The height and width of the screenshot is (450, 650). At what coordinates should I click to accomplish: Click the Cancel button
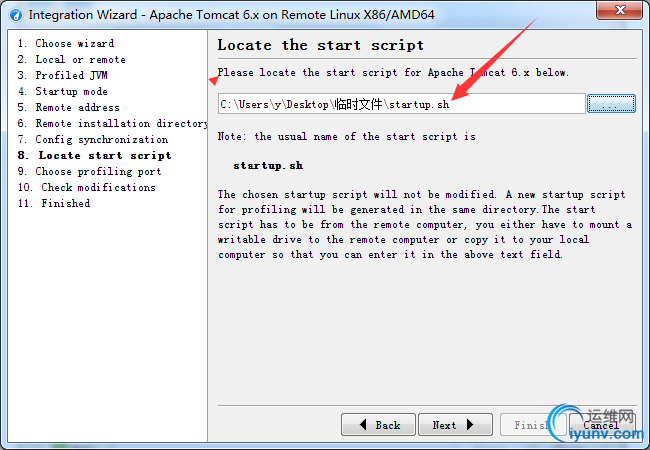(x=601, y=424)
